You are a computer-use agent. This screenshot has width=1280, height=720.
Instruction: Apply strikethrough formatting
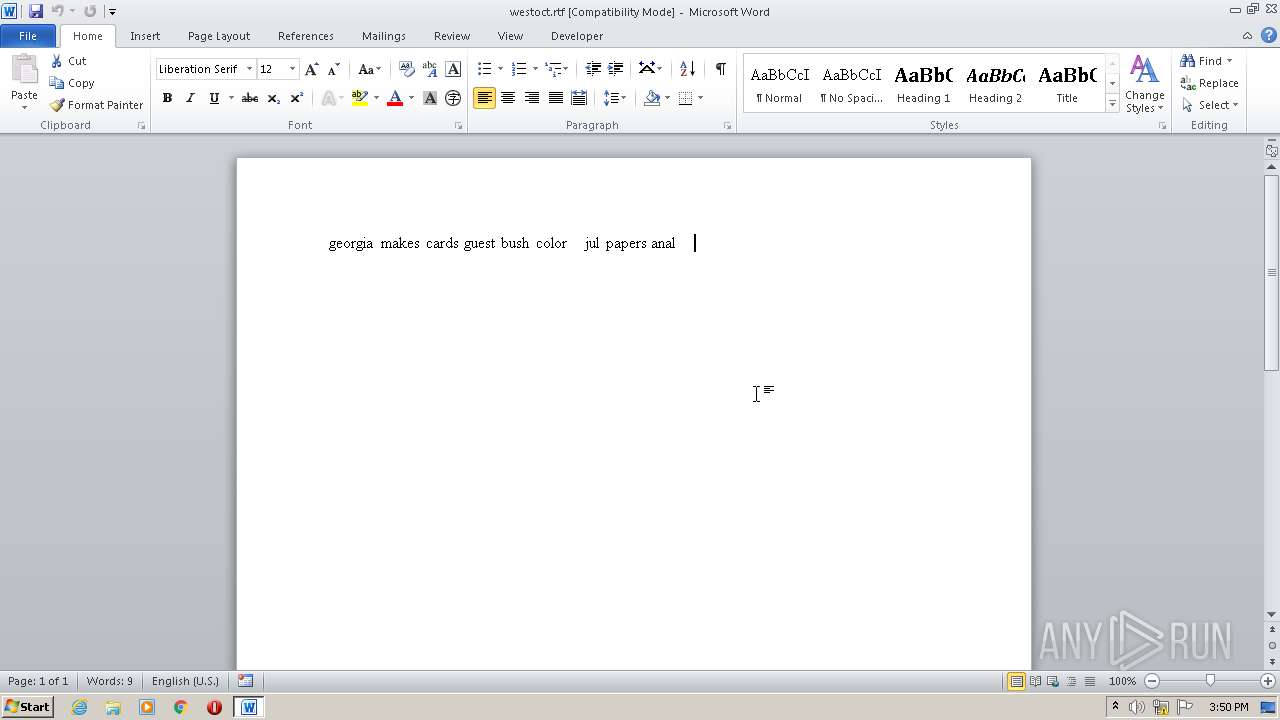250,98
